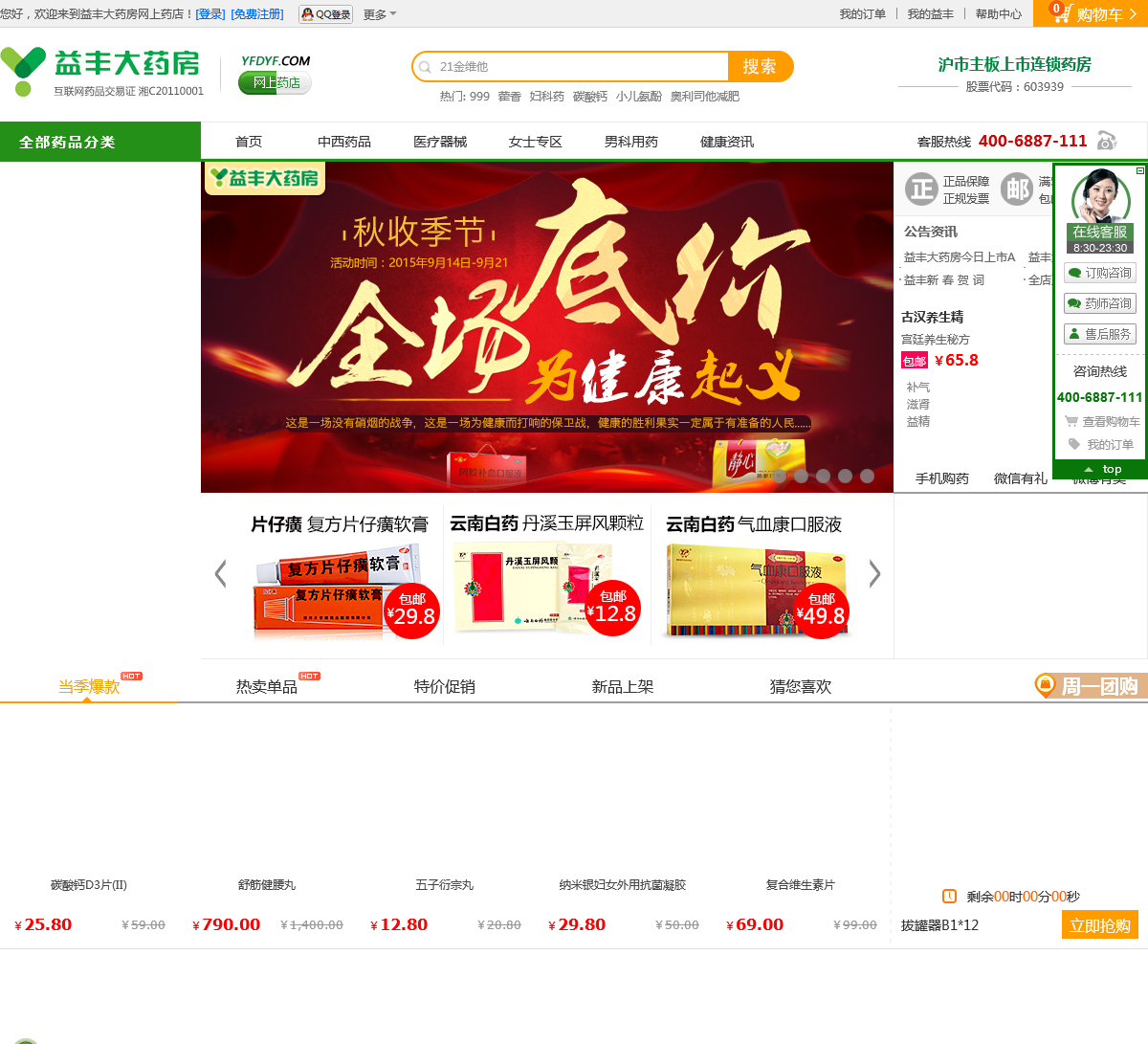Click the main promotional banner
The height and width of the screenshot is (1044, 1148).
click(547, 326)
